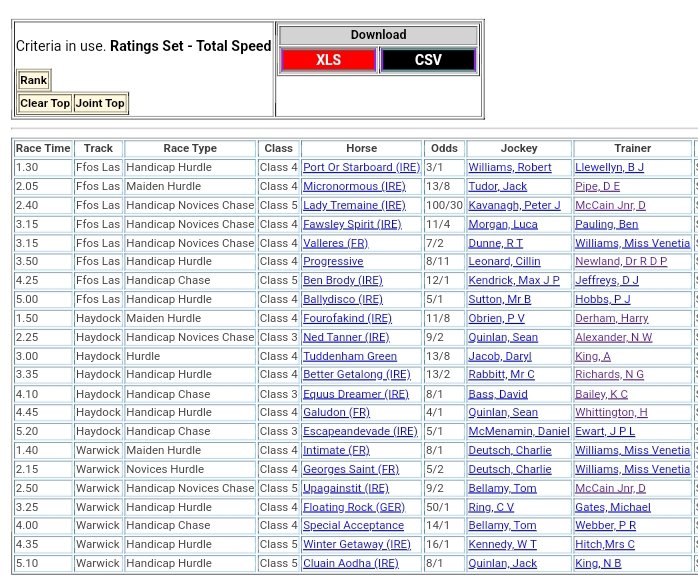Download ratings as CSV file
The image size is (698, 582).
click(428, 60)
